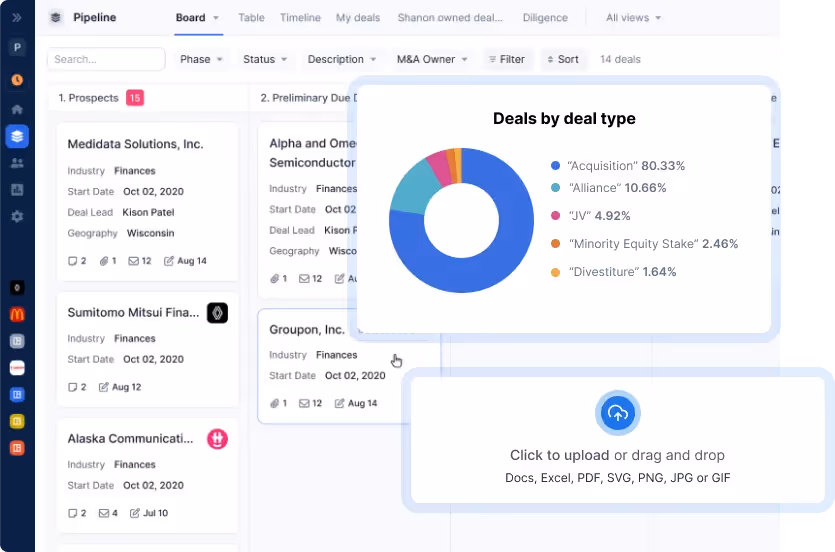Open the gray grid icon in sidebar
The height and width of the screenshot is (552, 835).
[x=17, y=341]
